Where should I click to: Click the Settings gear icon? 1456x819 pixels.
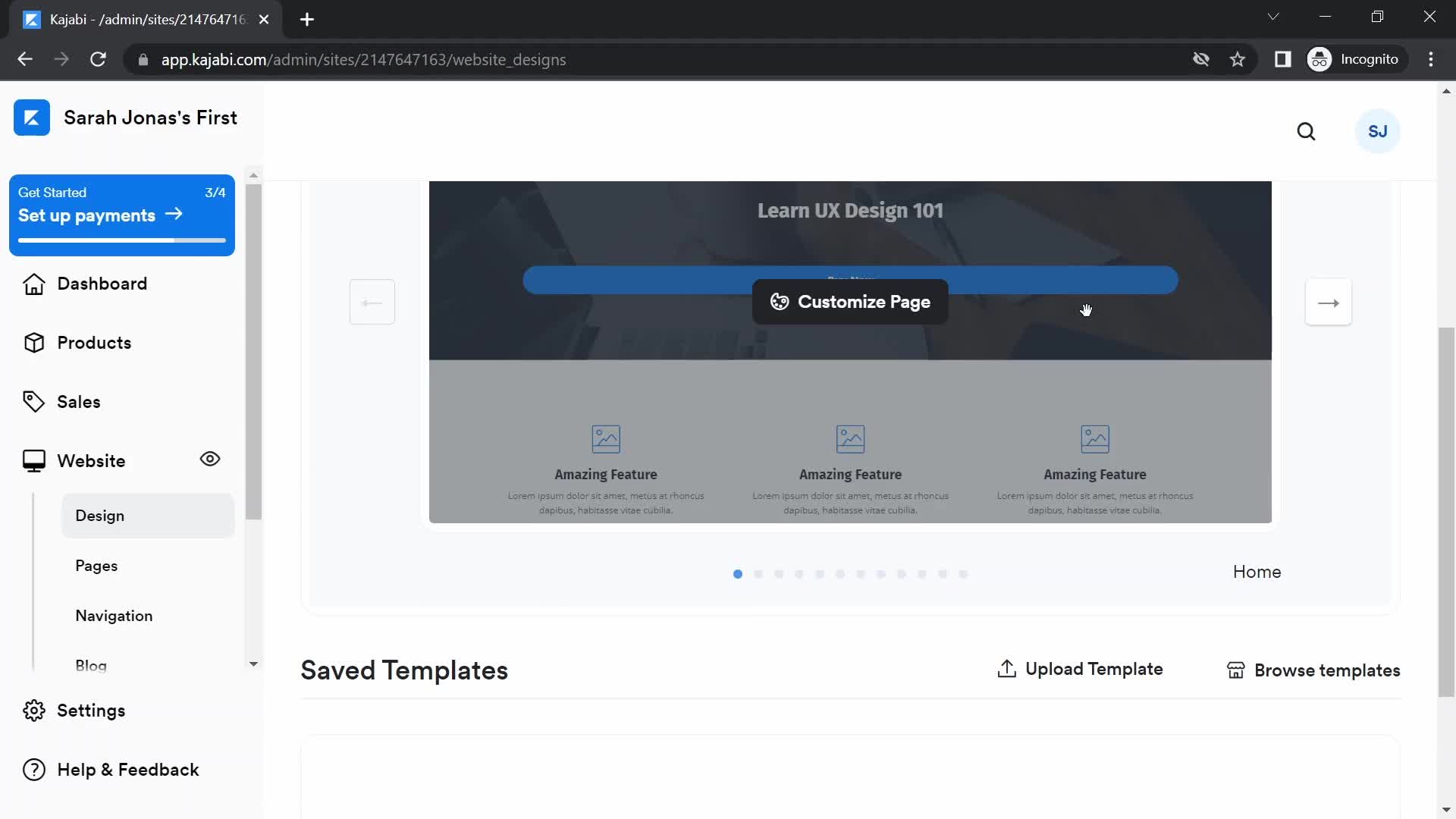click(x=34, y=711)
